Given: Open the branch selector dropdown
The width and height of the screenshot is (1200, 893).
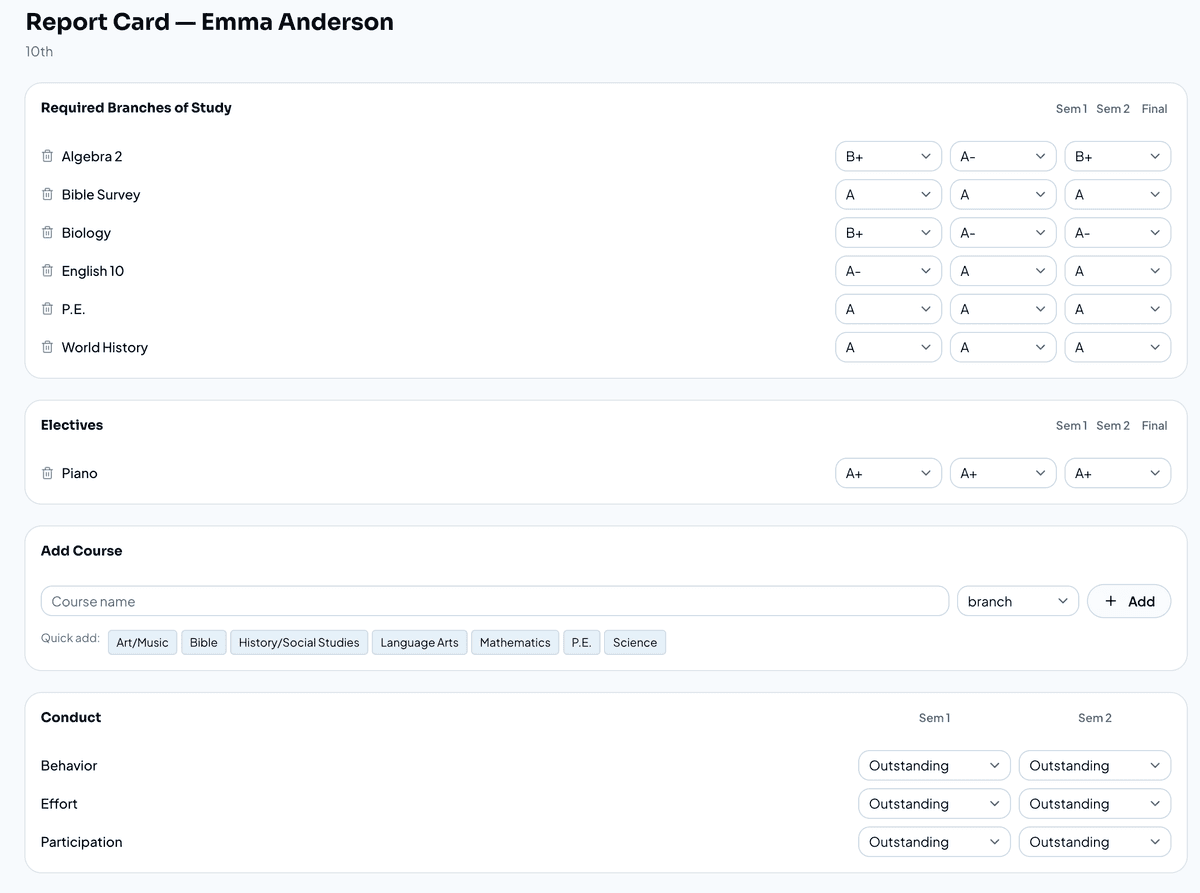Looking at the screenshot, I should click(x=1017, y=601).
